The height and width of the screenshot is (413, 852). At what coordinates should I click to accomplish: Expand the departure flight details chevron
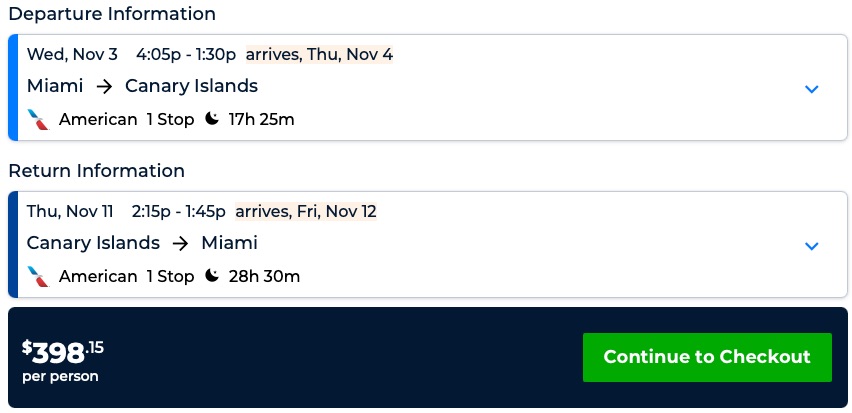click(811, 89)
